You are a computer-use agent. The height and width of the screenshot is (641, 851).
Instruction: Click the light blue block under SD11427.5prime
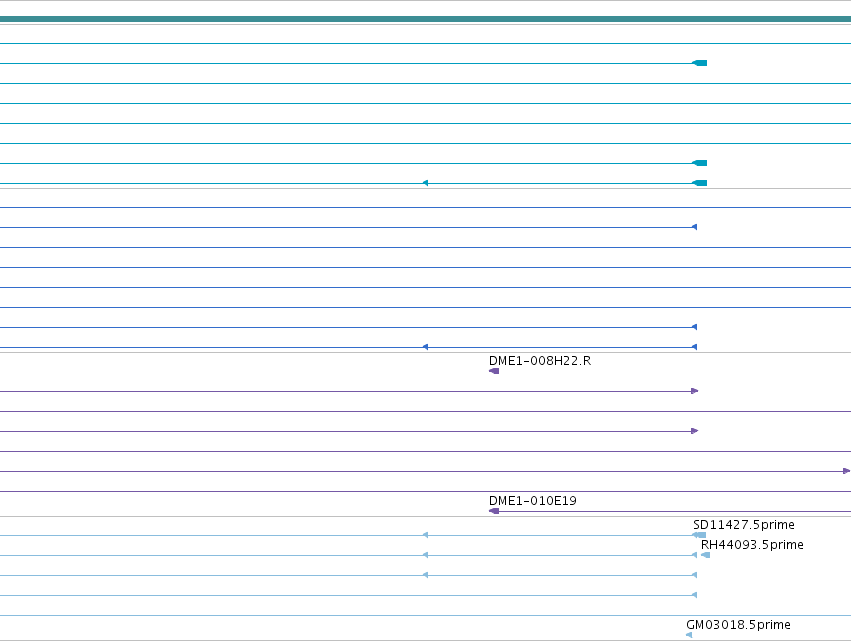(x=700, y=535)
